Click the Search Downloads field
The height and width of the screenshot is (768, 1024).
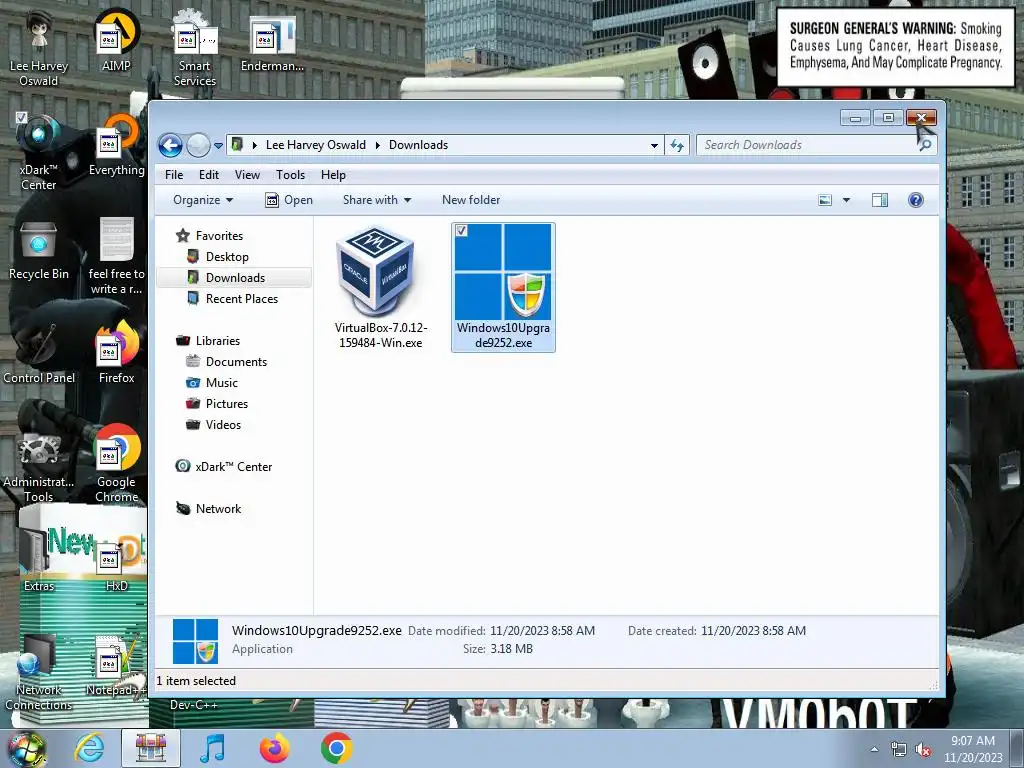[x=807, y=145]
